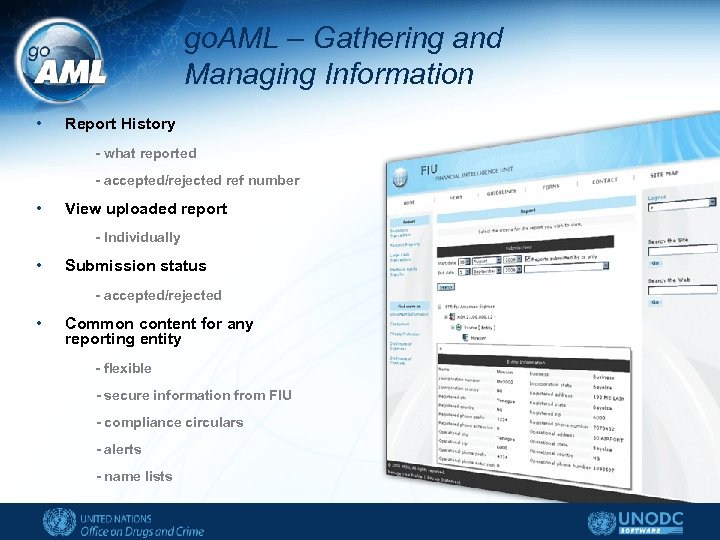Click the '7070432' registered phone number value

point(603,428)
